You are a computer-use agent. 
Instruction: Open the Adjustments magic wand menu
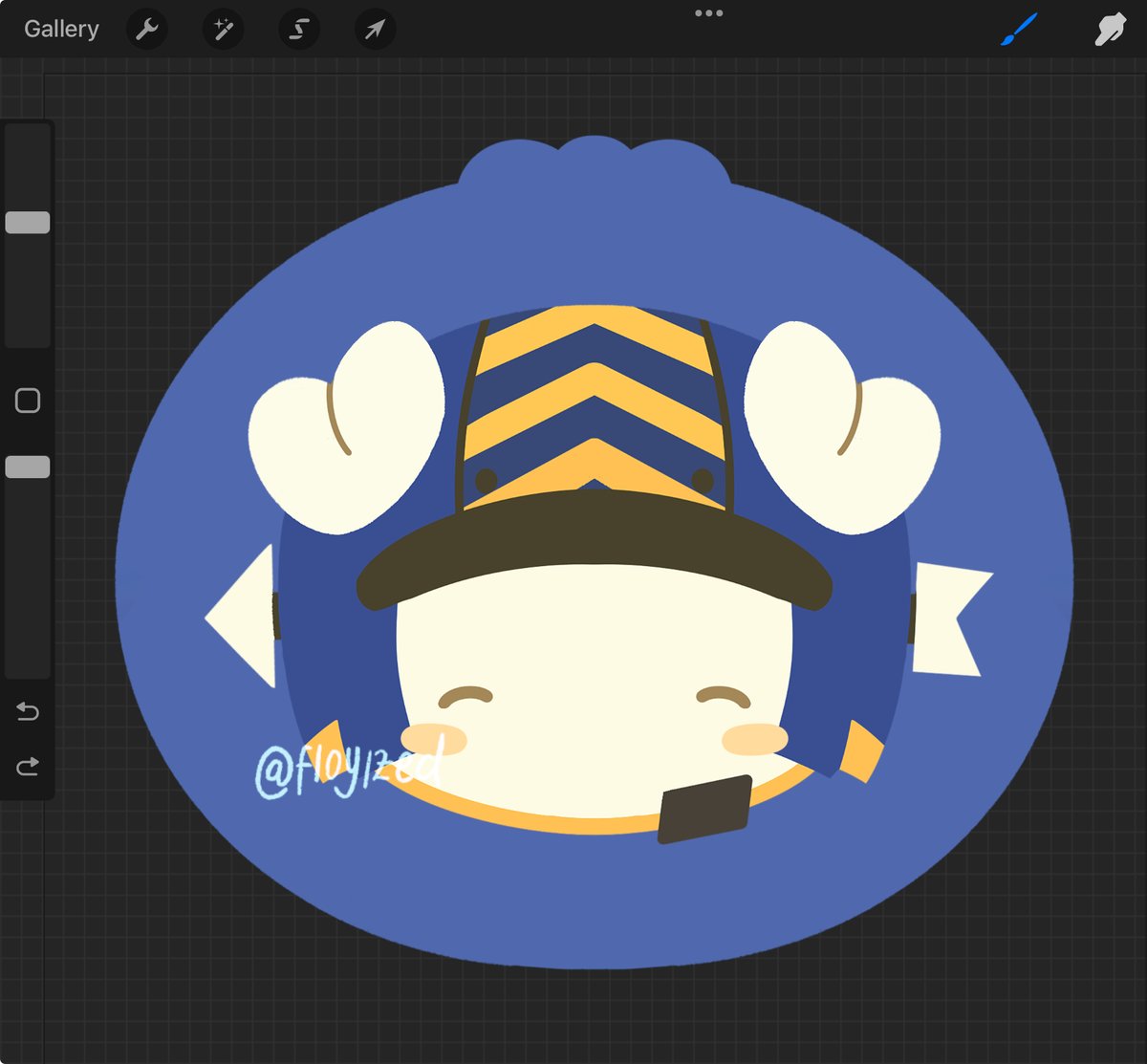223,30
